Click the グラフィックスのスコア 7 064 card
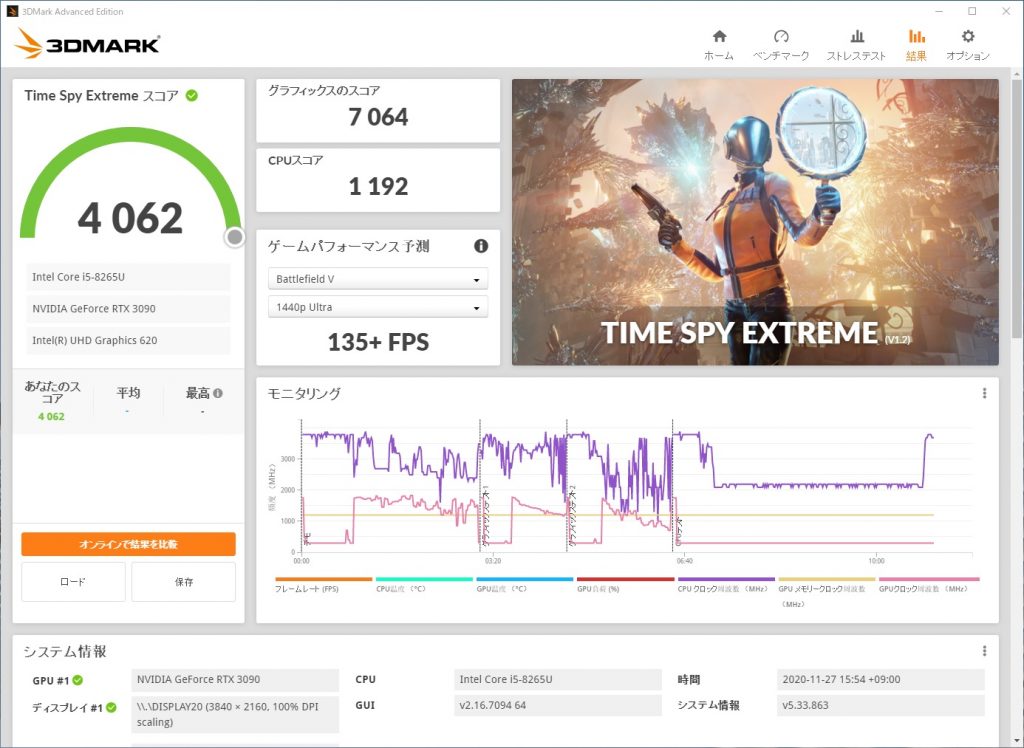The image size is (1024, 748). [378, 110]
